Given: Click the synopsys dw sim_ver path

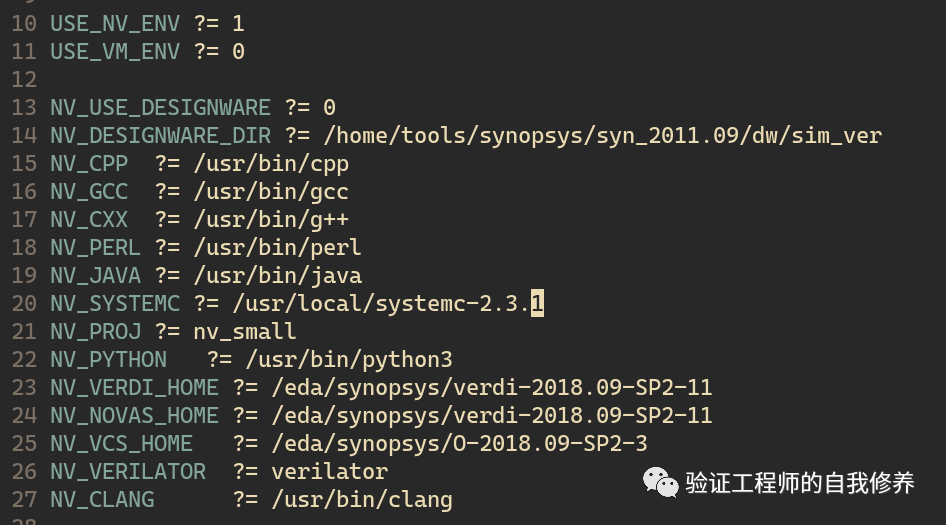Looking at the screenshot, I should pos(603,136).
